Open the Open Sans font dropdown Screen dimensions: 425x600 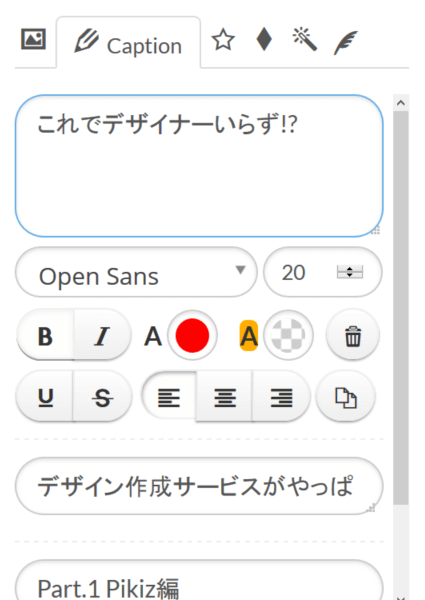136,272
